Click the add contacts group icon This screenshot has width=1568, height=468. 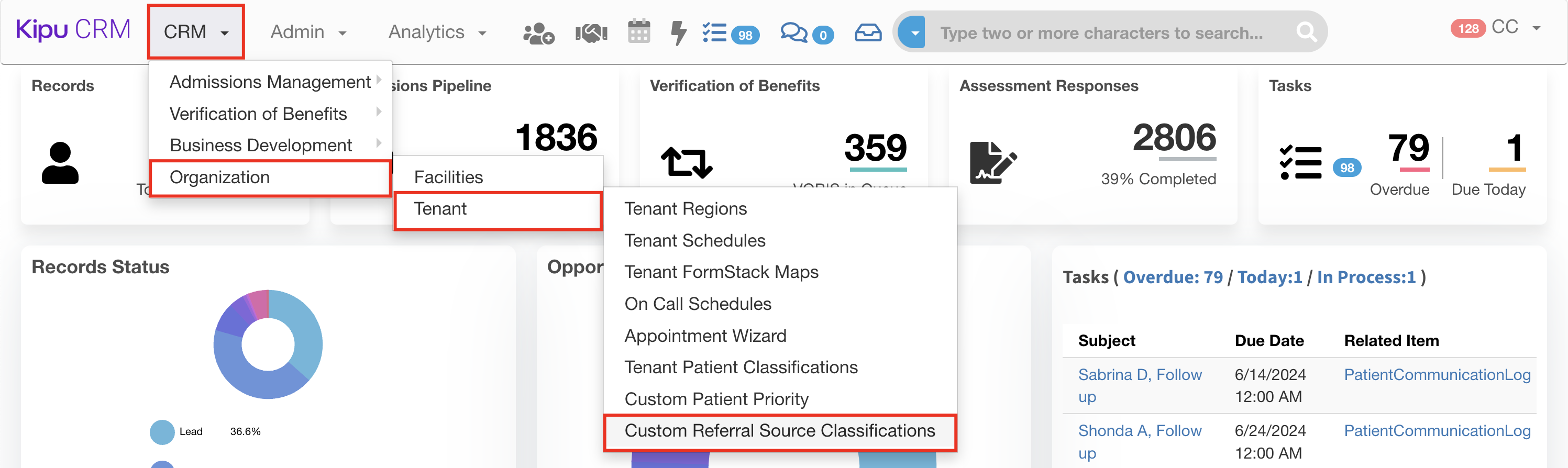pos(538,33)
